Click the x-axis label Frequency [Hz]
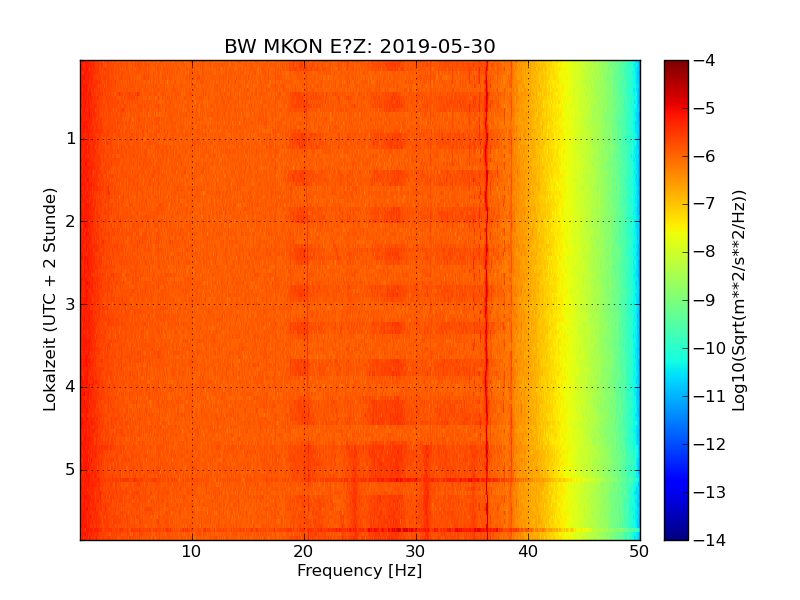The width and height of the screenshot is (800, 600). [360, 570]
